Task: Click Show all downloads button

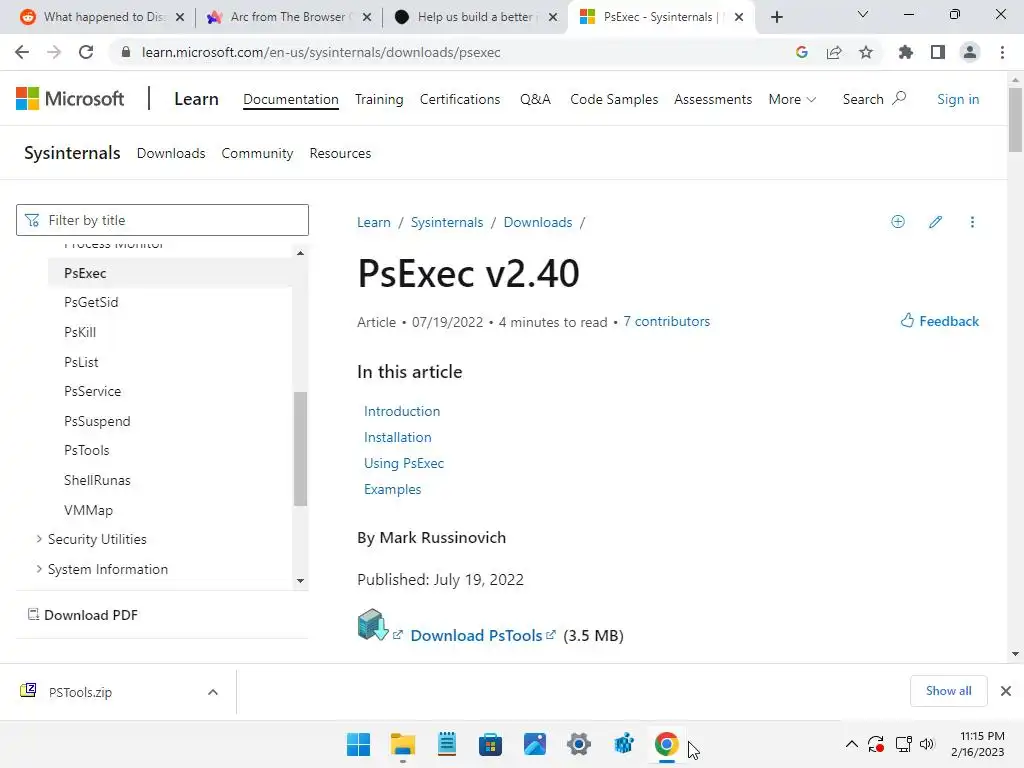Action: point(948,691)
